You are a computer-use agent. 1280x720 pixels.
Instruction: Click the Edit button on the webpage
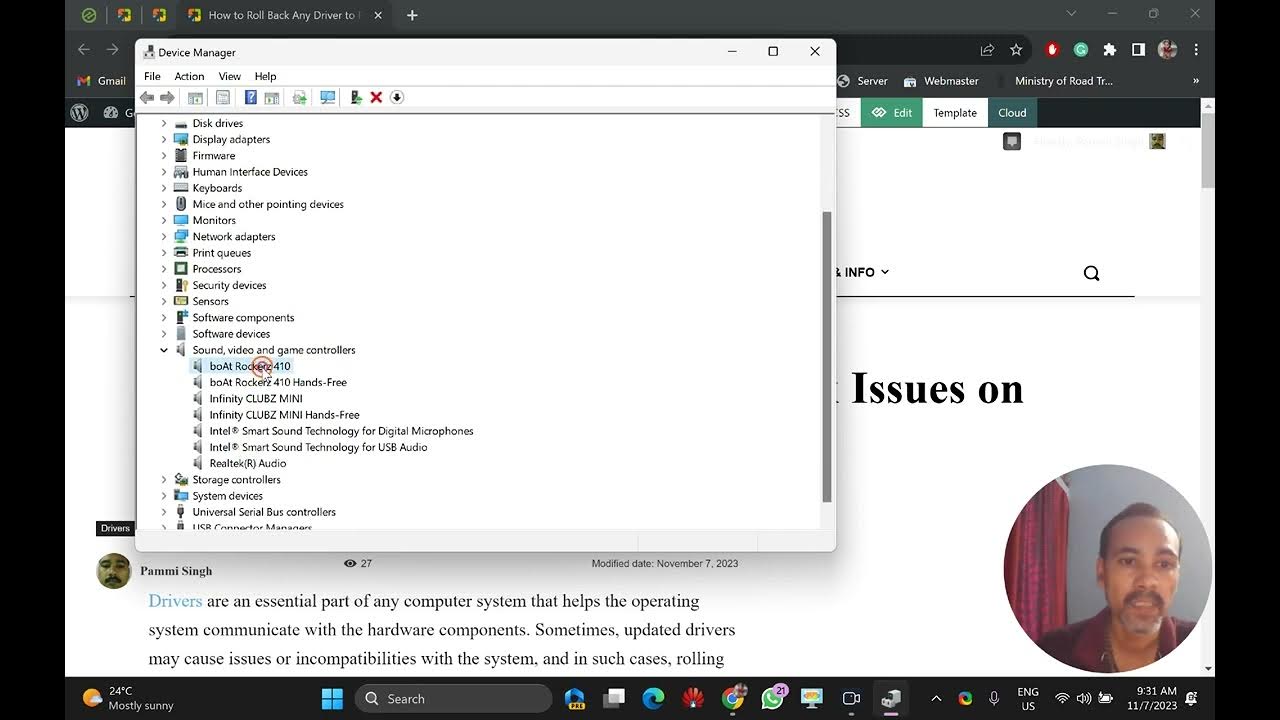(x=892, y=113)
